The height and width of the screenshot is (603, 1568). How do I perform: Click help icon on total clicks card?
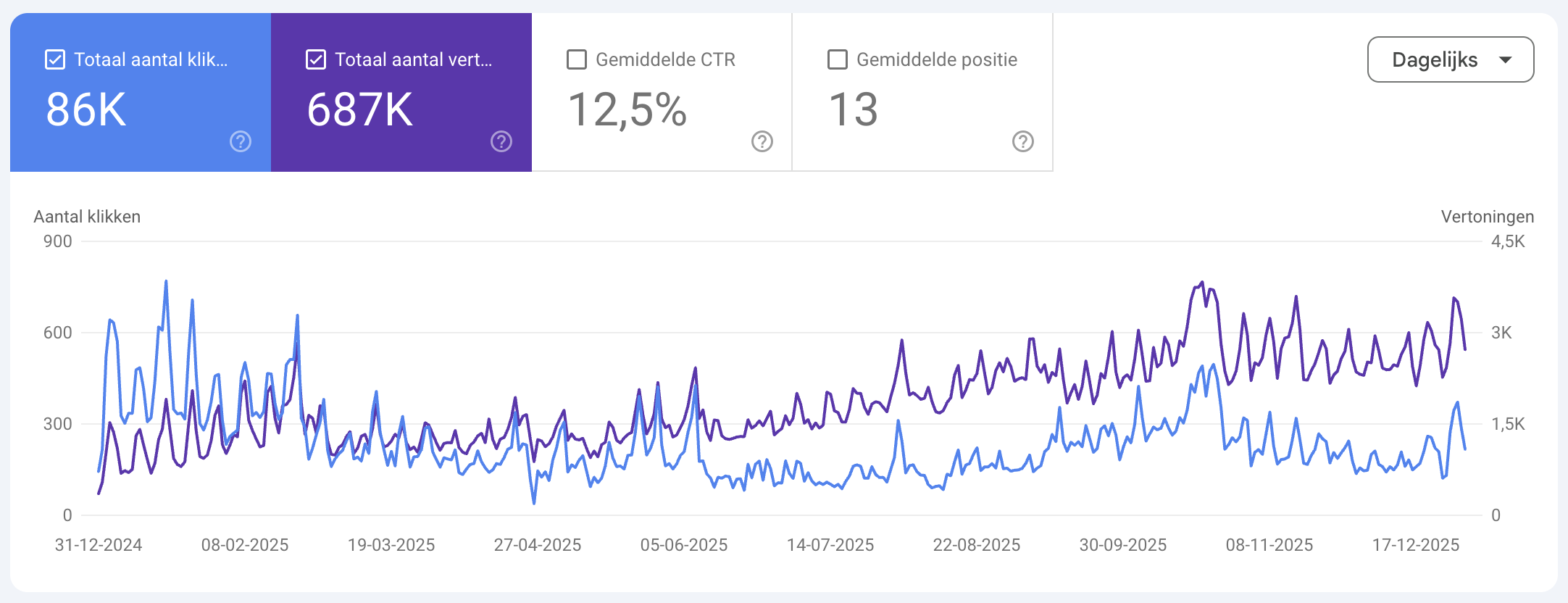pos(241,141)
